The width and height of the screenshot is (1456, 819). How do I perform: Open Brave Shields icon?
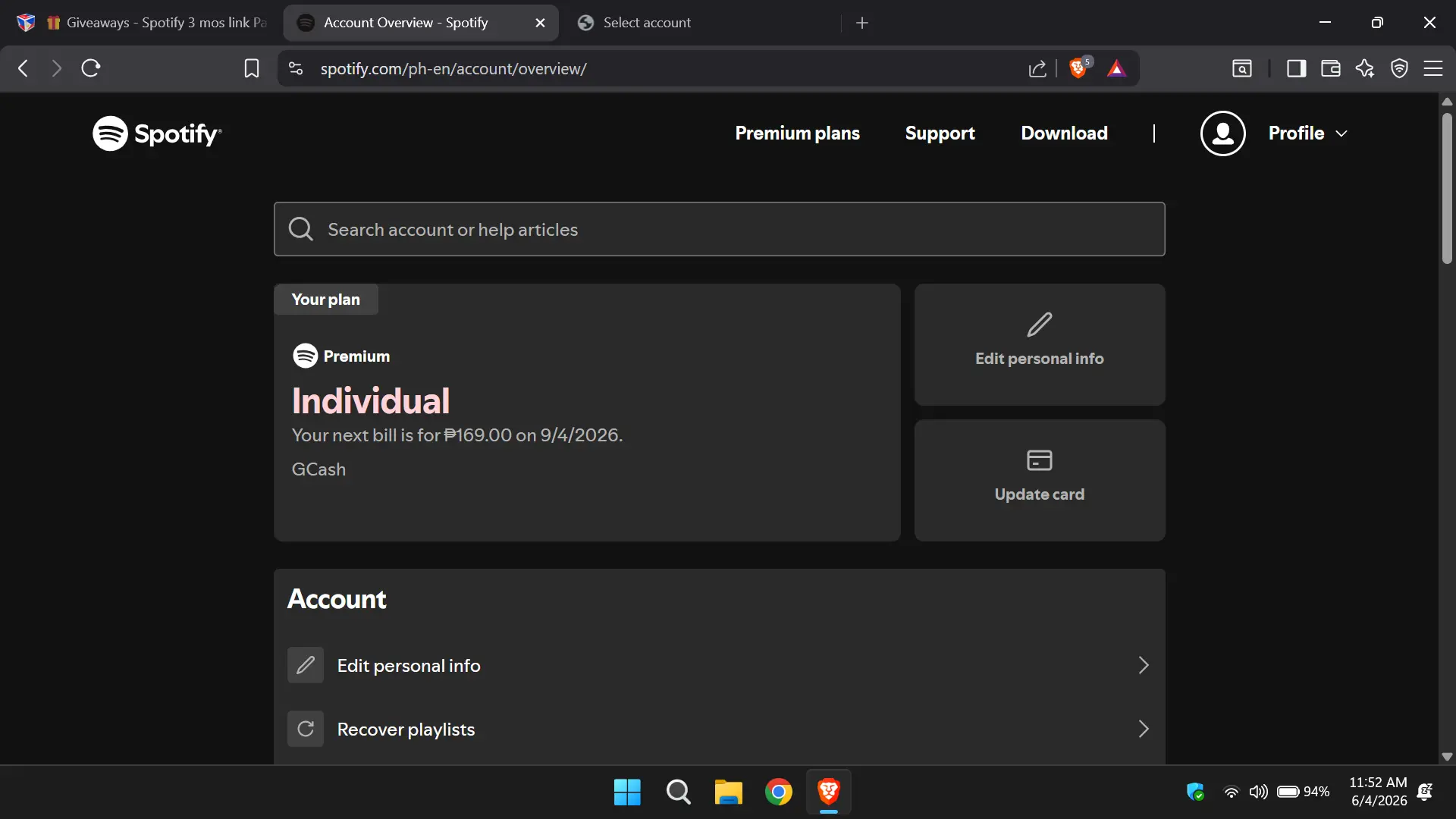(1078, 68)
